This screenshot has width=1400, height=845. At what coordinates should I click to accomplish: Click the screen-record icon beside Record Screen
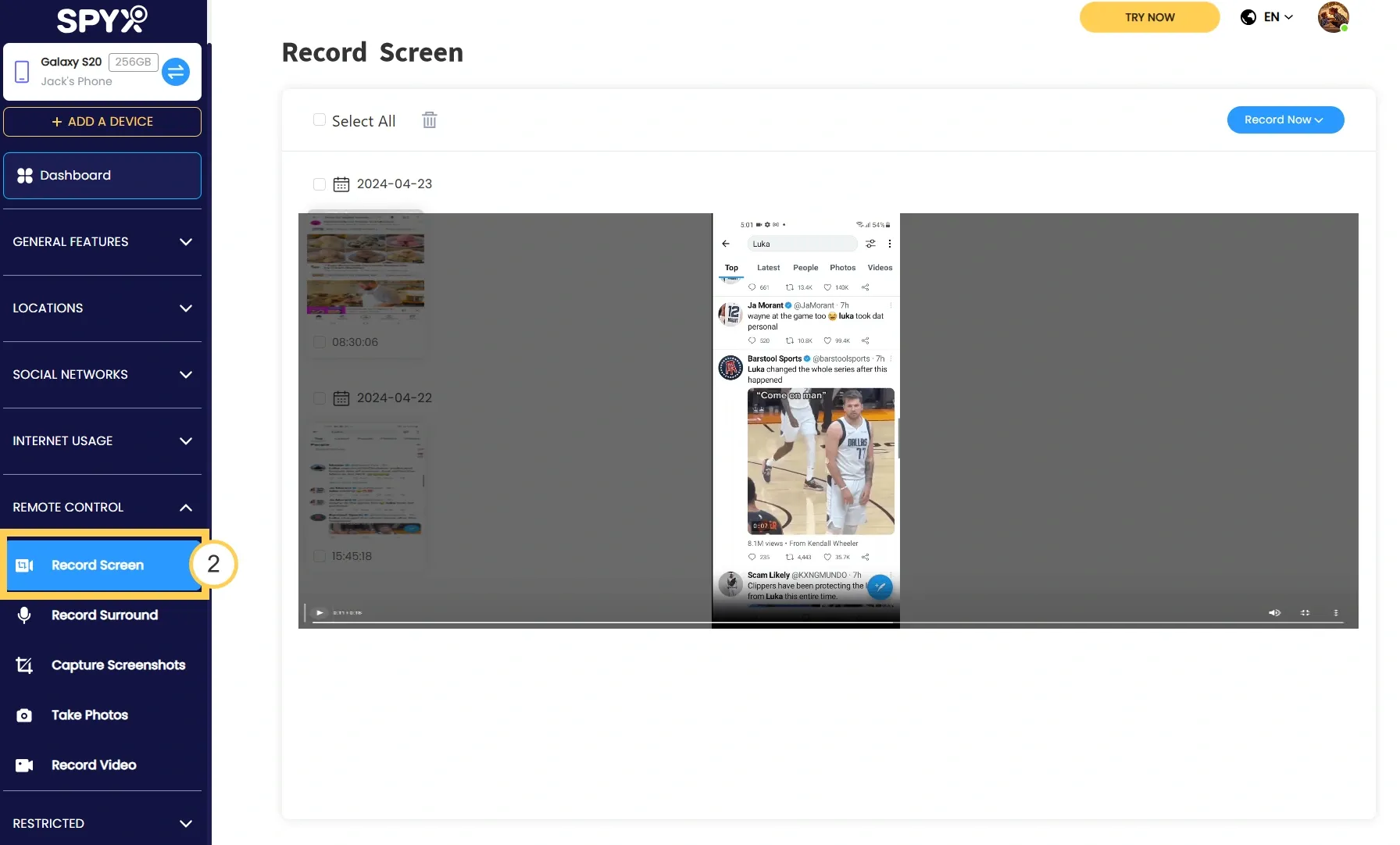(24, 565)
